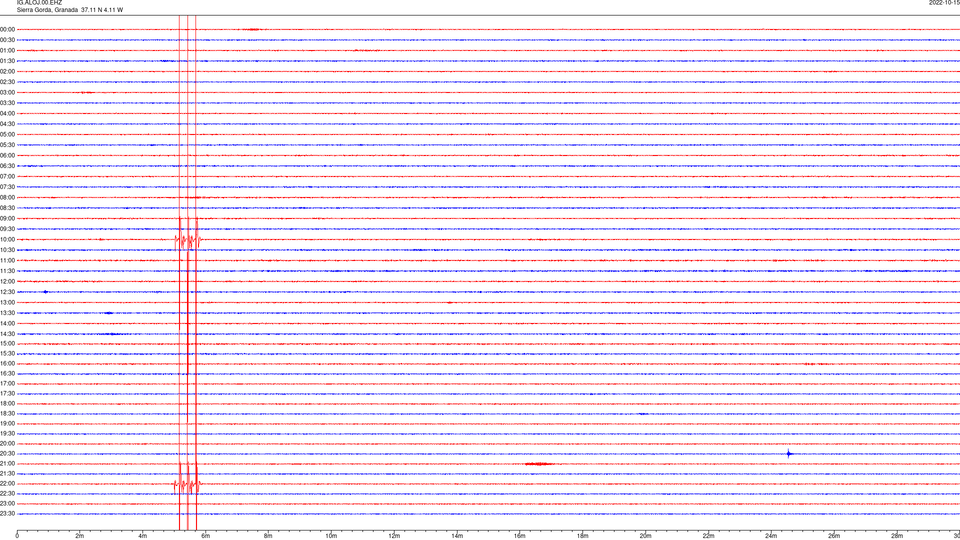Select the 03:30 trace time label
The image size is (960, 540).
[7, 103]
